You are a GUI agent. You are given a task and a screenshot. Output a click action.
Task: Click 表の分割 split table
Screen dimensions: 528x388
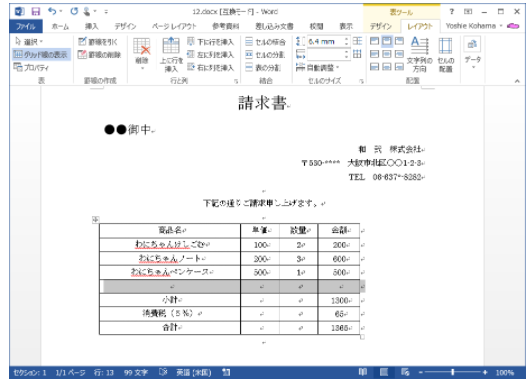click(x=263, y=67)
